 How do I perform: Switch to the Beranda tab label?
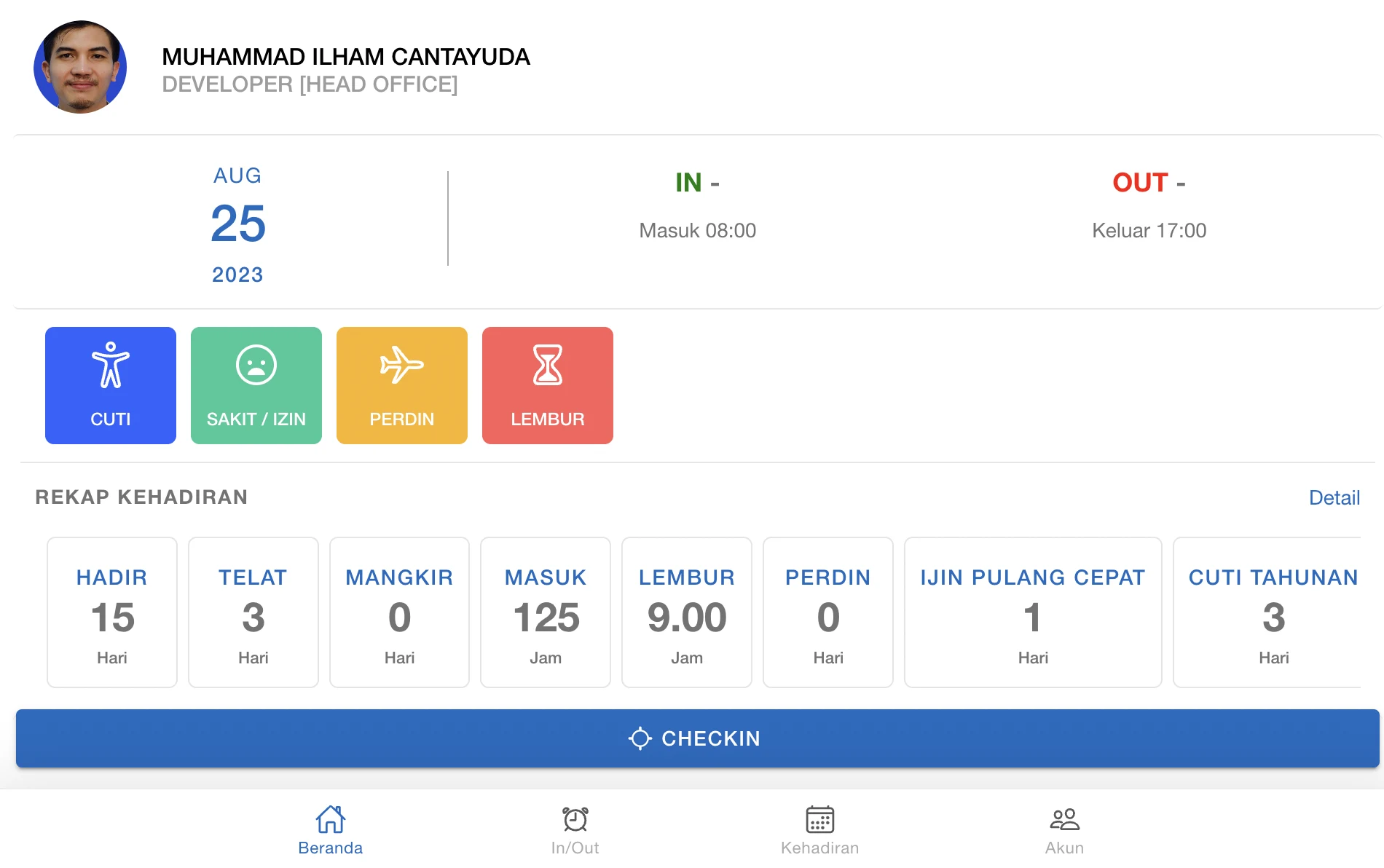pos(331,848)
